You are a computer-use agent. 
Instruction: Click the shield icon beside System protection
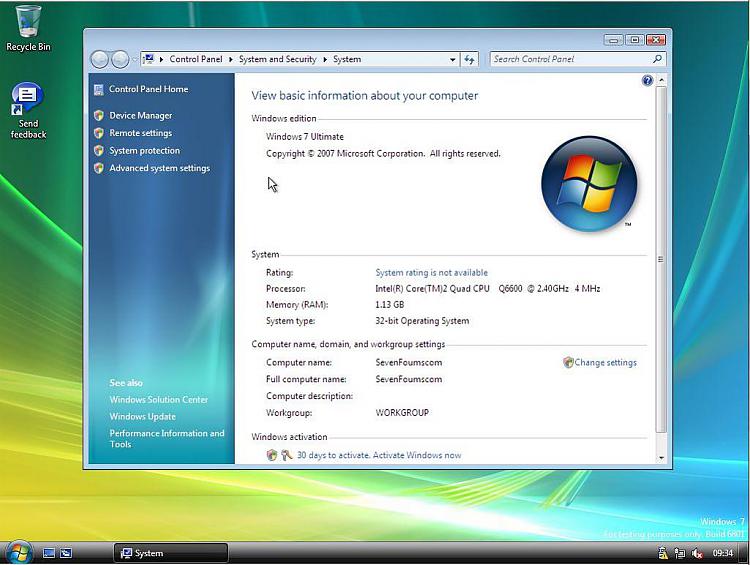pos(99,151)
